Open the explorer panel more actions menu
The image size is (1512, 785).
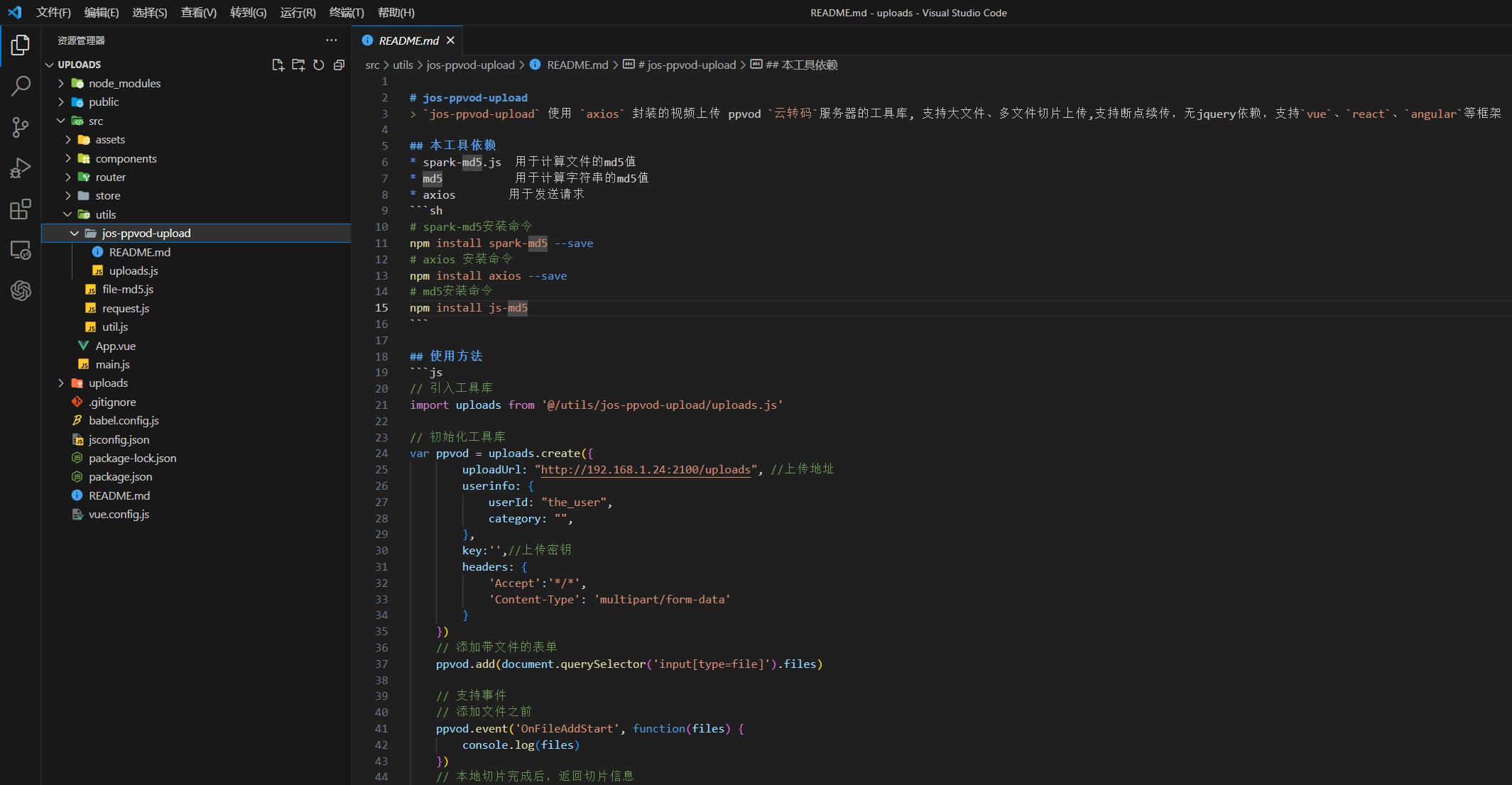[332, 40]
